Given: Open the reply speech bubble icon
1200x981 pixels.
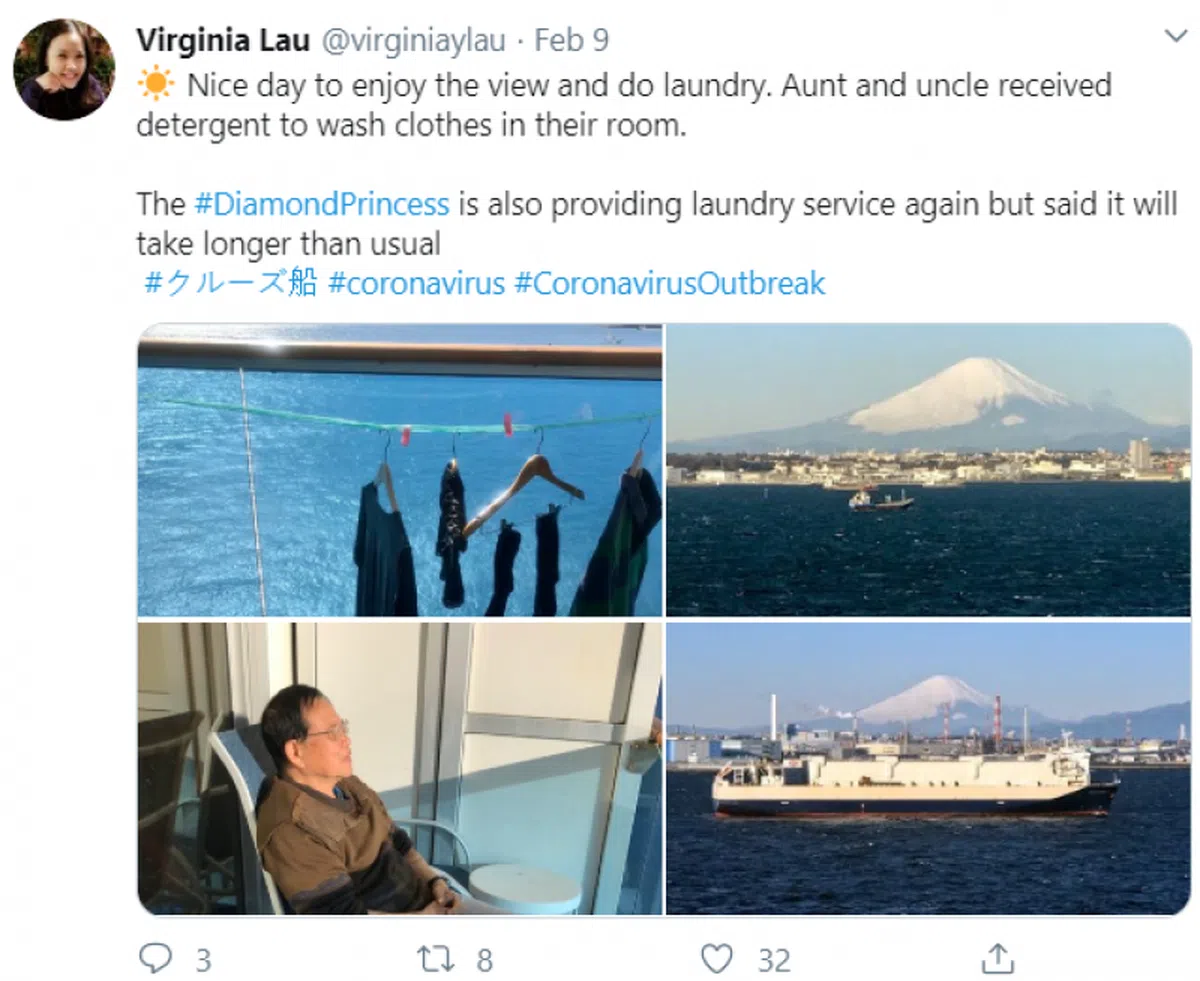Looking at the screenshot, I should click(155, 959).
